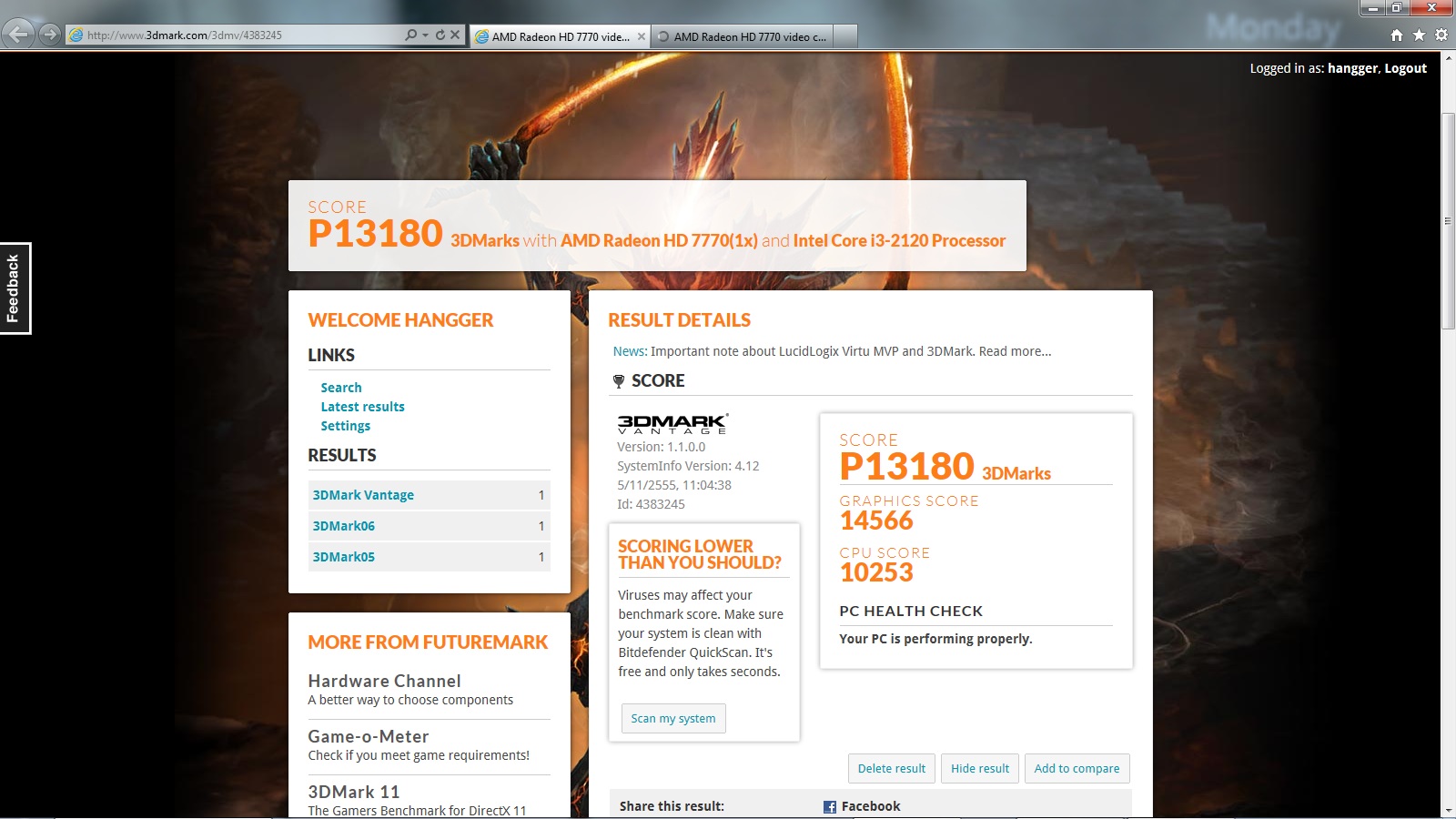1456x819 pixels.
Task: Close the first AMD Radeon HD 7770 tab
Action: coord(642,36)
